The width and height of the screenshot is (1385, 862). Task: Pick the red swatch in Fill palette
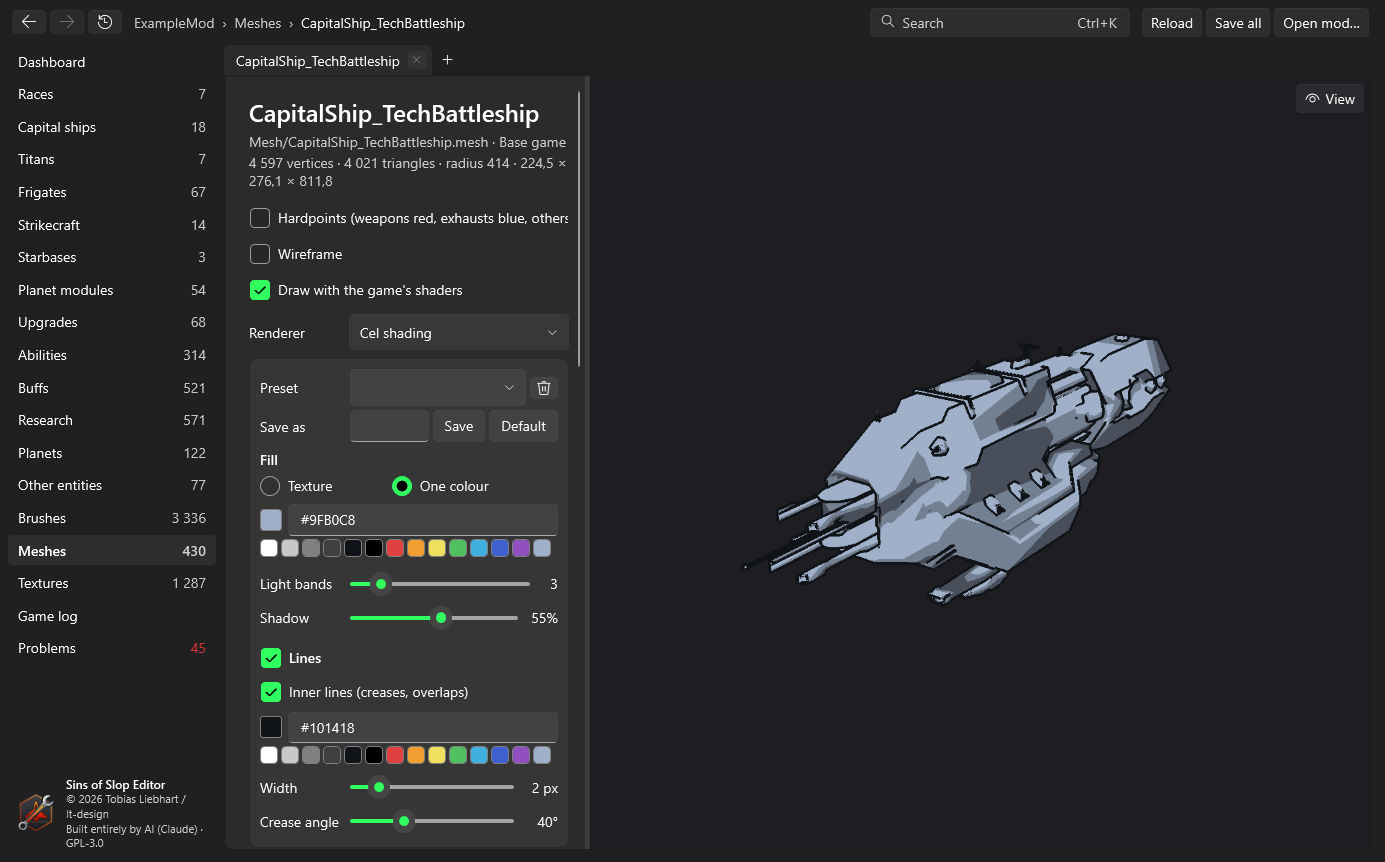395,548
